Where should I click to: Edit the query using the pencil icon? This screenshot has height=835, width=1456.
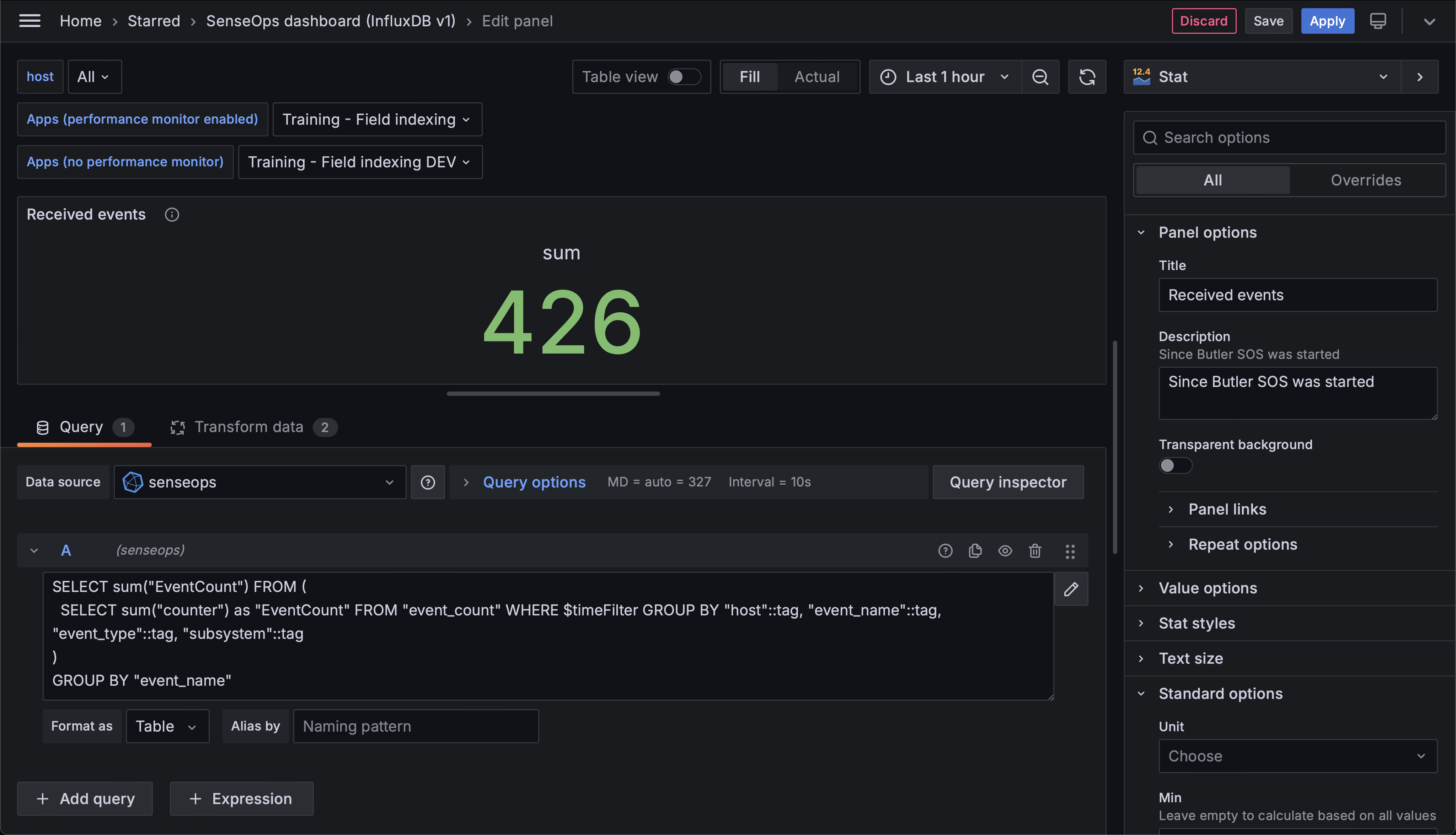point(1072,589)
